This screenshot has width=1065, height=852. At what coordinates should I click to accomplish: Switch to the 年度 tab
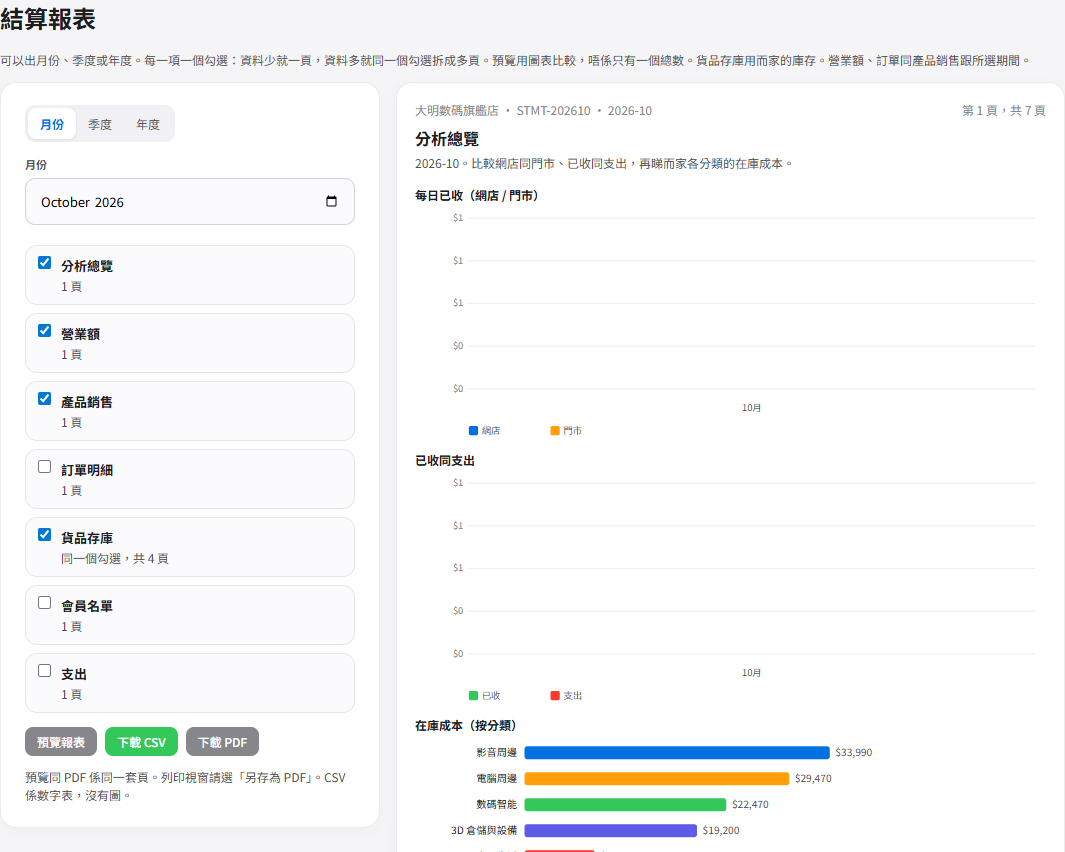[147, 124]
